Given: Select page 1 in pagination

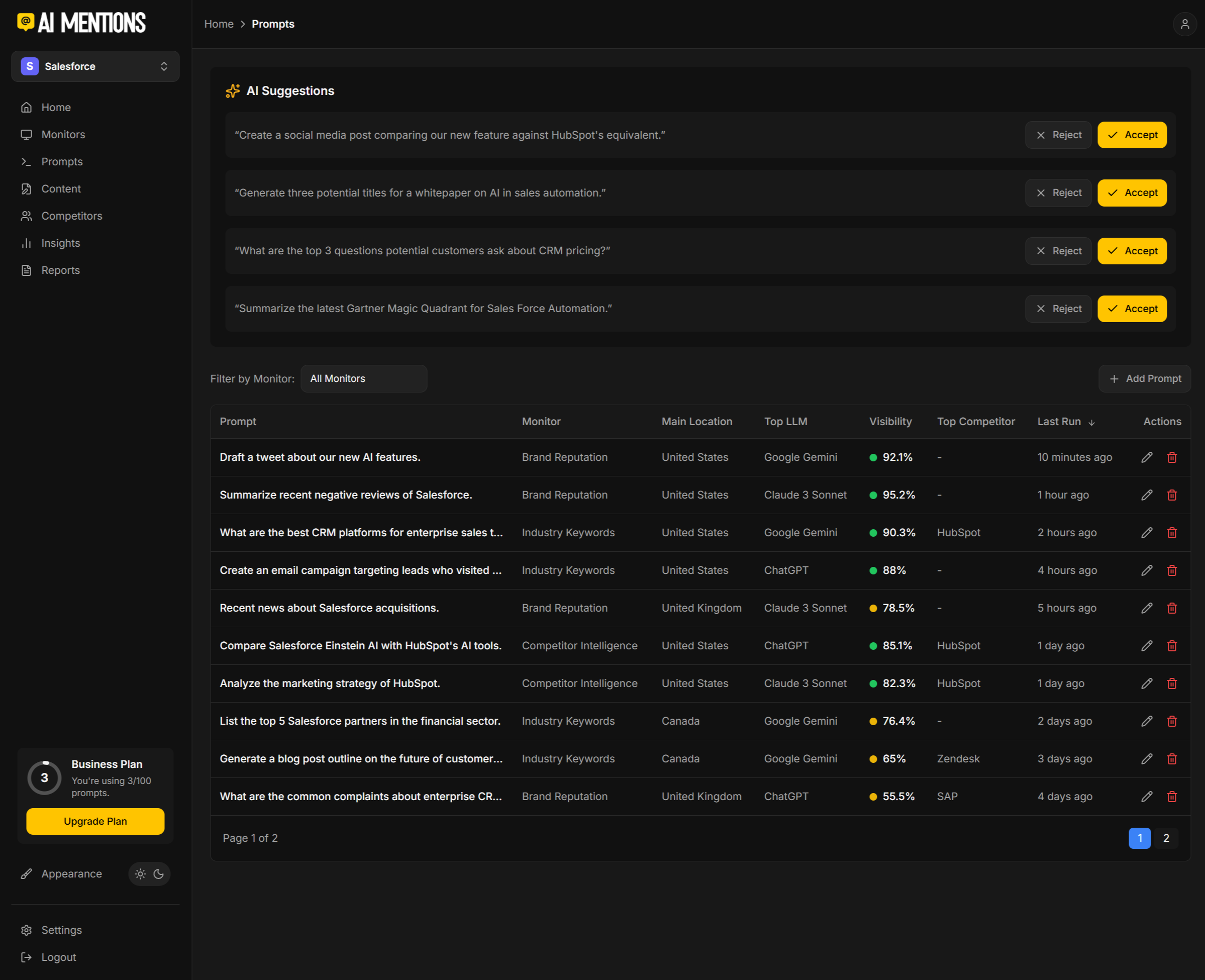Looking at the screenshot, I should (1140, 838).
